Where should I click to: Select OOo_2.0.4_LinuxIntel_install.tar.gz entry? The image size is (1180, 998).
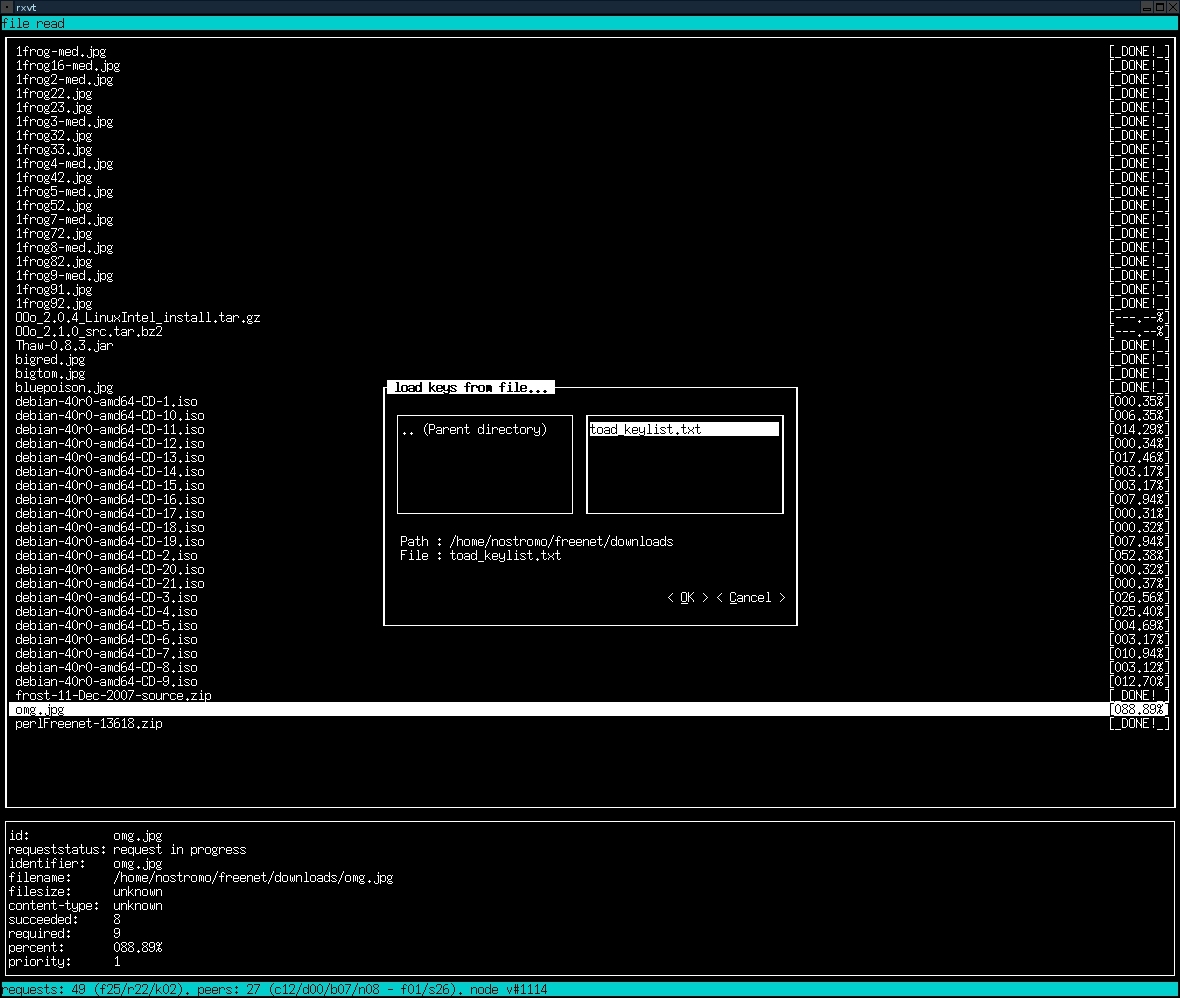point(138,318)
